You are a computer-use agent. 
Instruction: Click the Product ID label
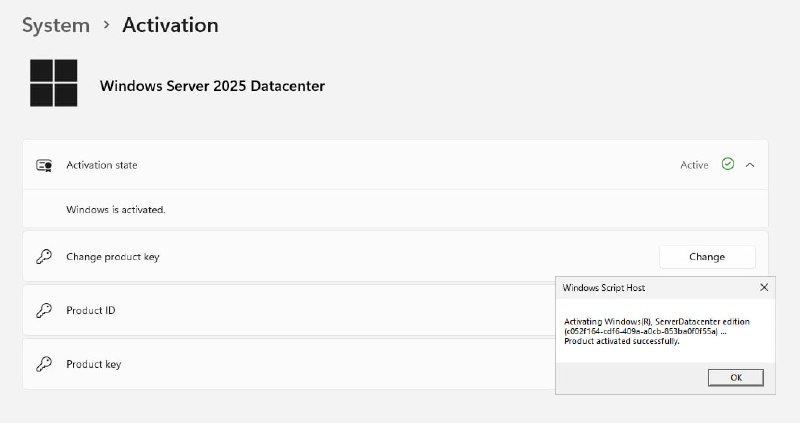click(90, 311)
